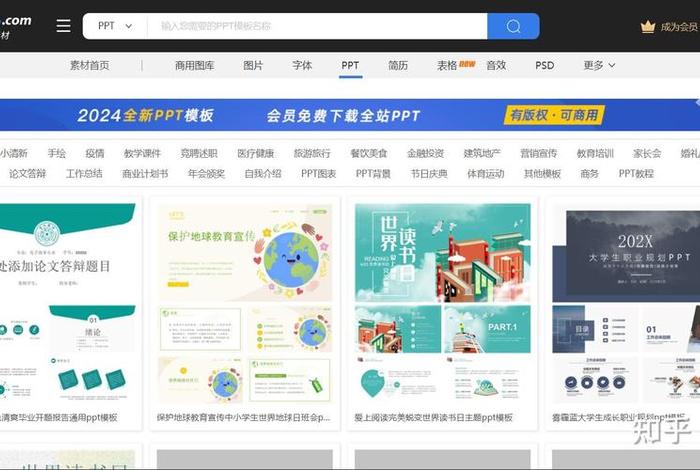Viewport: 700px width, 470px height.
Task: Filter by 体育运动 category
Action: coord(486,173)
